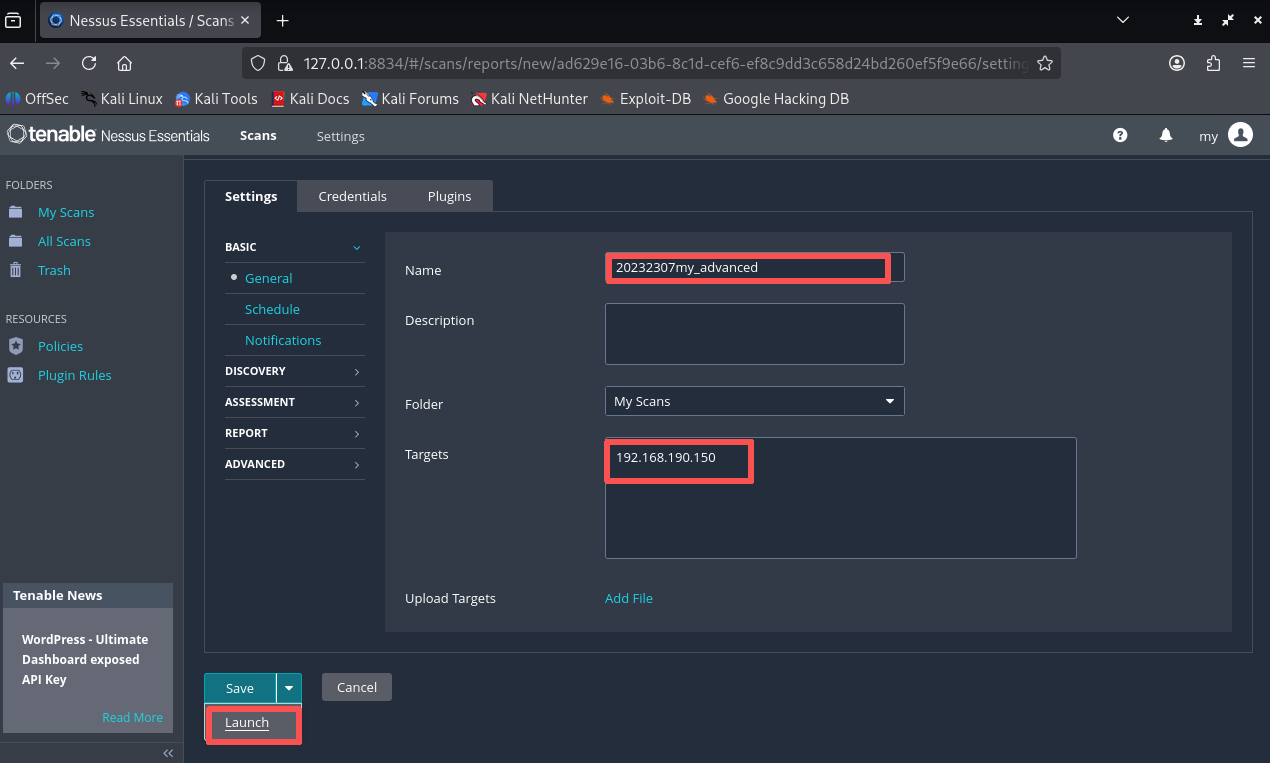The image size is (1270, 763).
Task: Open the user account avatar icon
Action: [1240, 135]
